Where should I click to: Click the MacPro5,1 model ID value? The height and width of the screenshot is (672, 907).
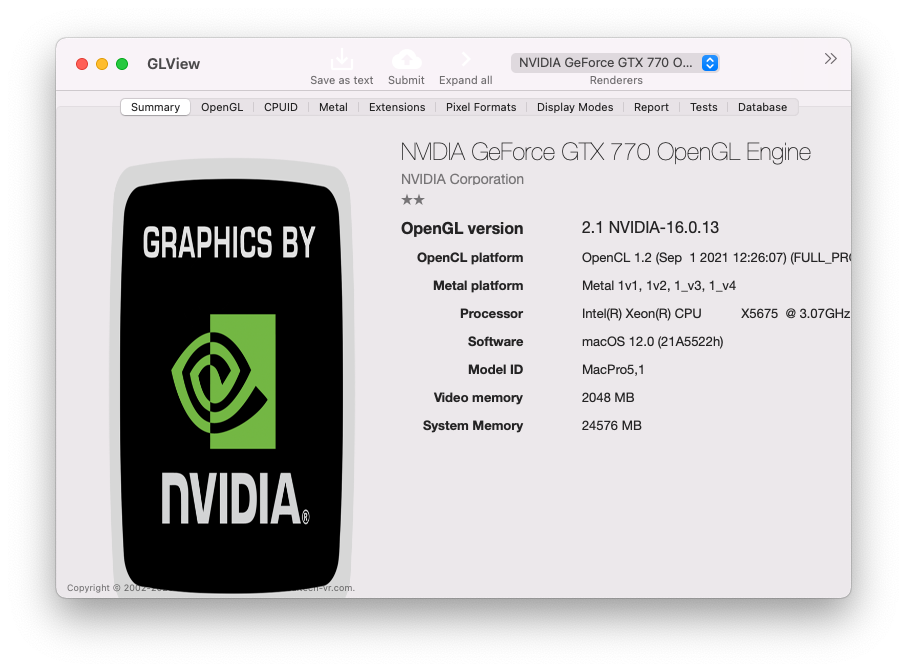click(x=613, y=370)
